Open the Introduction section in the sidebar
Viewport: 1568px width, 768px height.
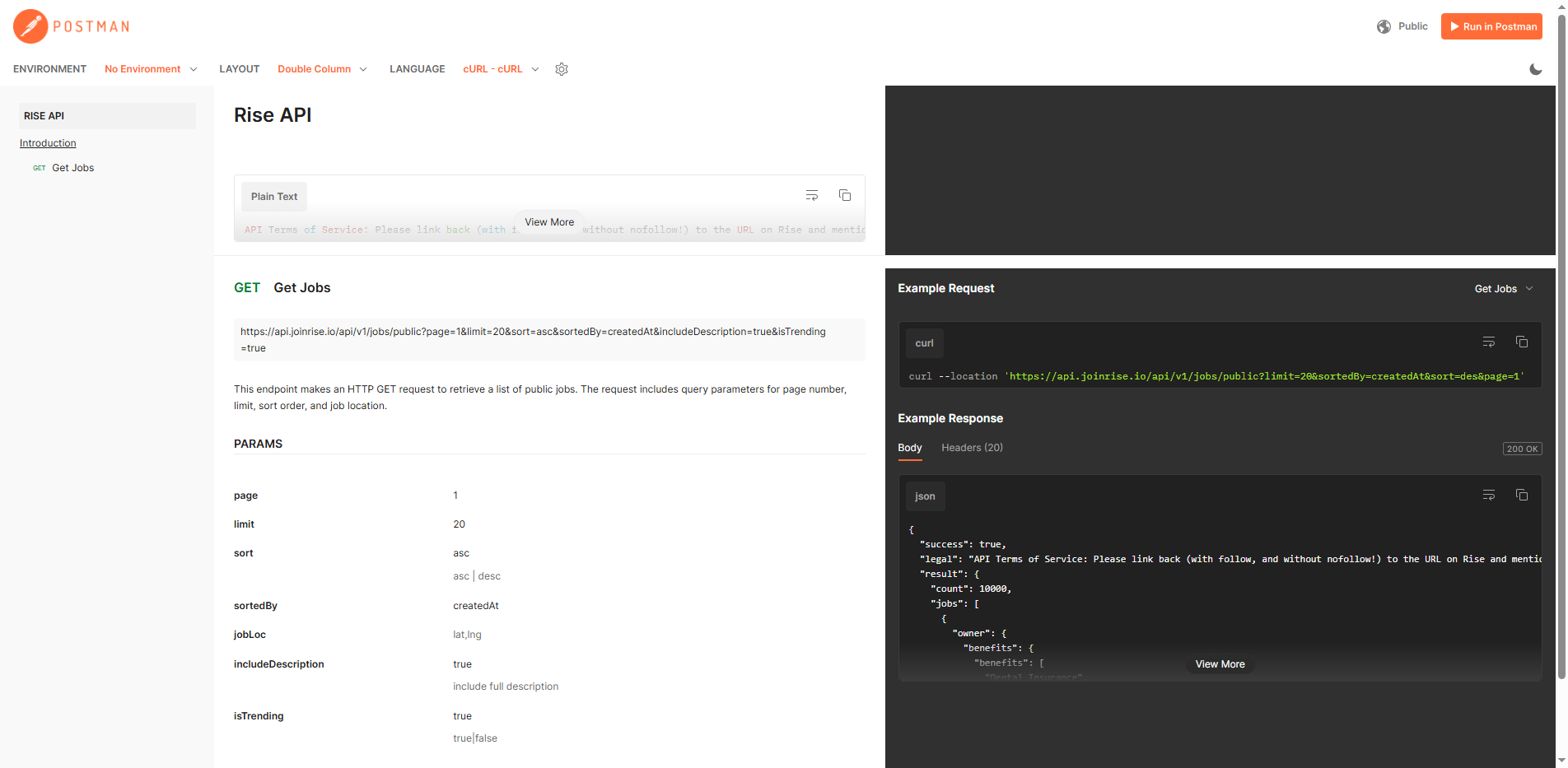tap(48, 142)
